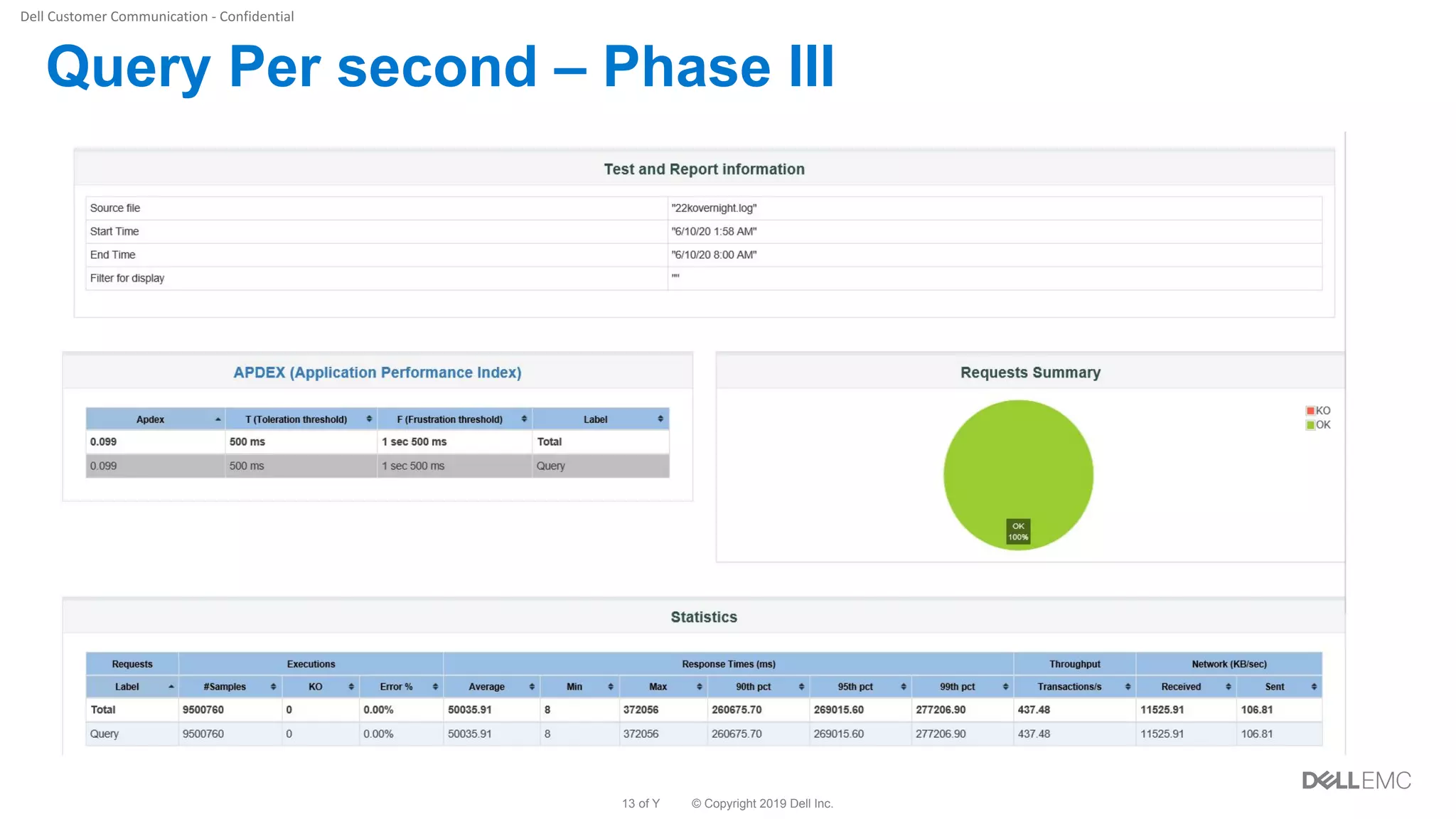Screen dimensions: 1456x819
Task: Click the Source file row label
Action: click(x=115, y=208)
